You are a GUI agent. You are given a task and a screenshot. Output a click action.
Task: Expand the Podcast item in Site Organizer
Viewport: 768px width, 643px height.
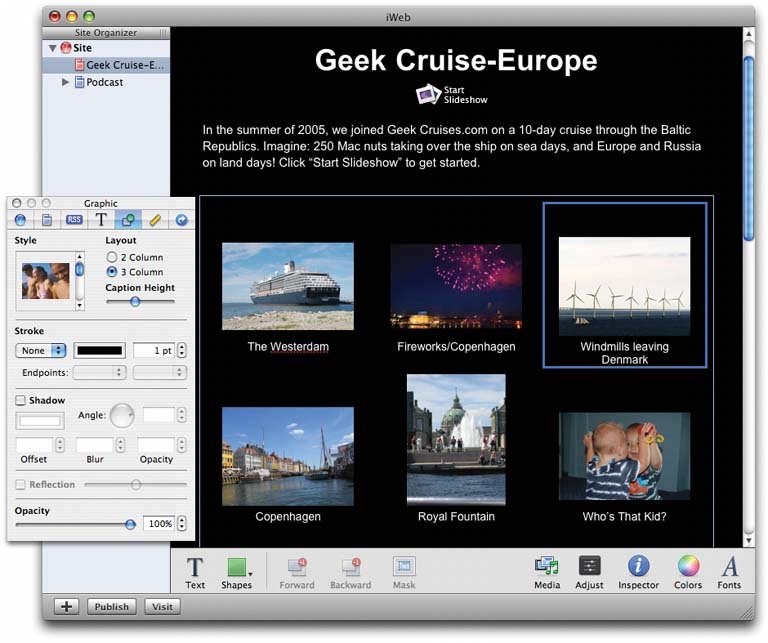[66, 82]
